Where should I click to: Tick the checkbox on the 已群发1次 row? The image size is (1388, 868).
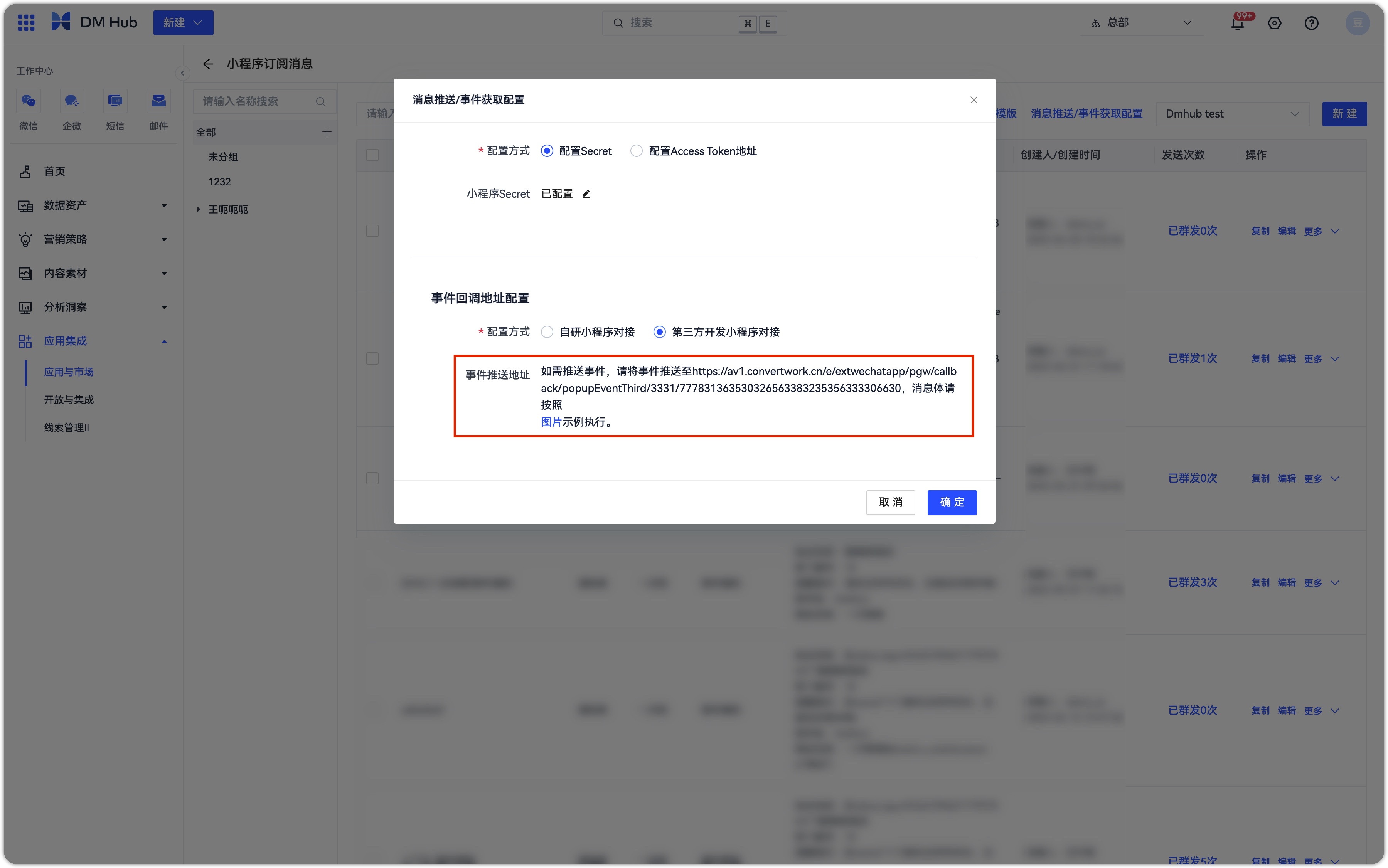coord(373,358)
